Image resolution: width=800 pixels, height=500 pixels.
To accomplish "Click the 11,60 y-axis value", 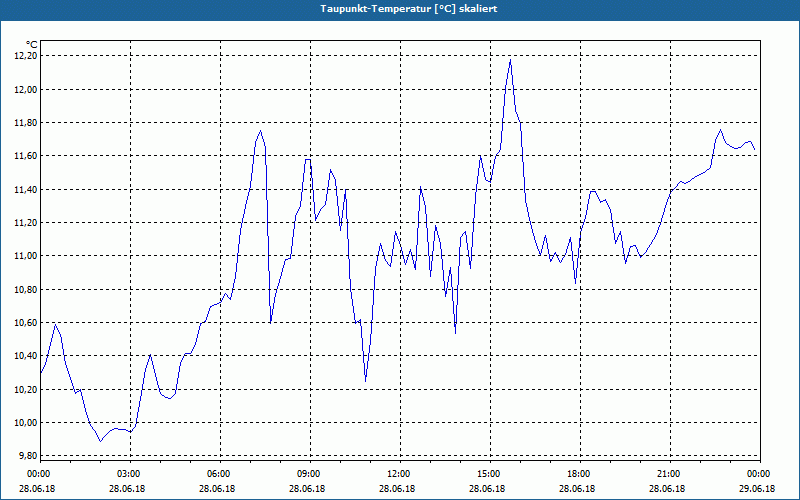I will tap(27, 156).
